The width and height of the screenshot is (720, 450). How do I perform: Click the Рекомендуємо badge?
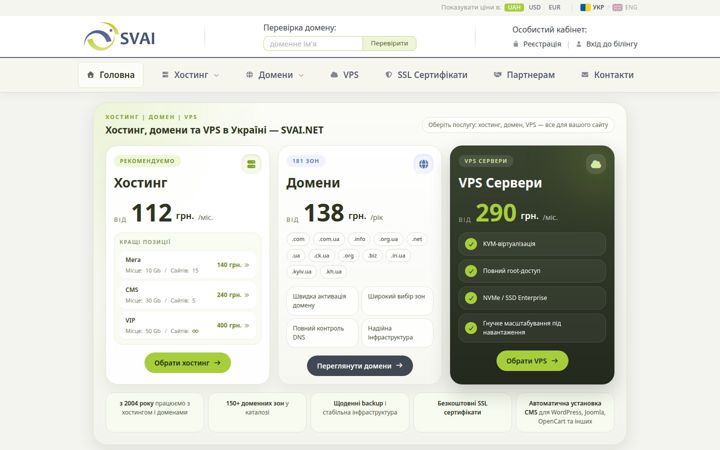click(x=147, y=161)
